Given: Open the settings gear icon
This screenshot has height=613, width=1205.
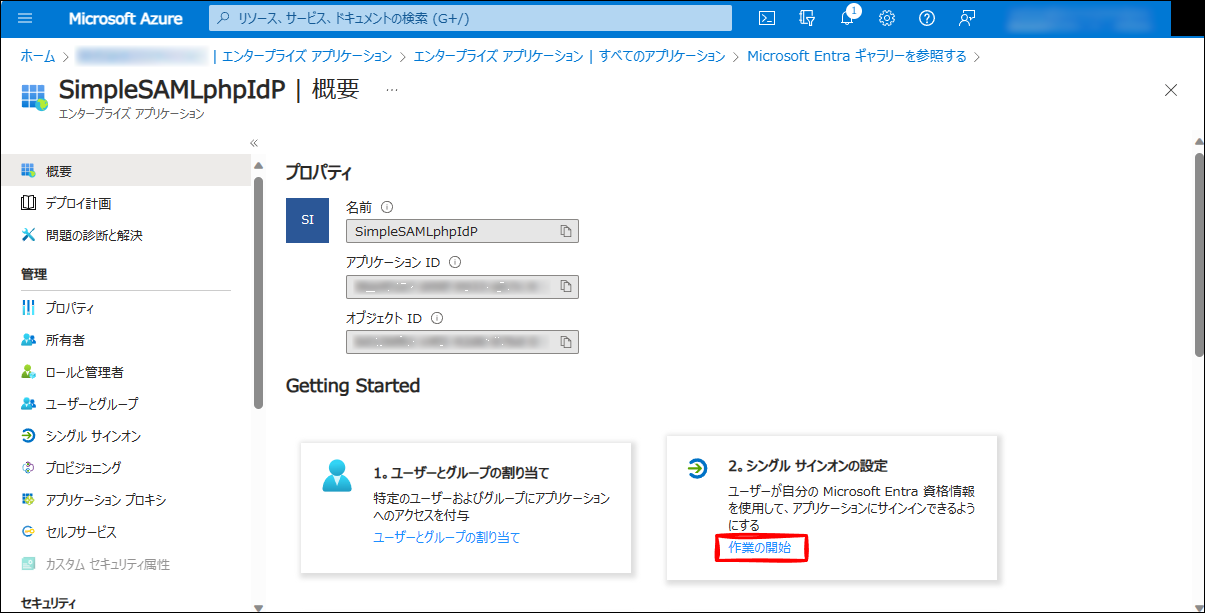Looking at the screenshot, I should pos(886,18).
